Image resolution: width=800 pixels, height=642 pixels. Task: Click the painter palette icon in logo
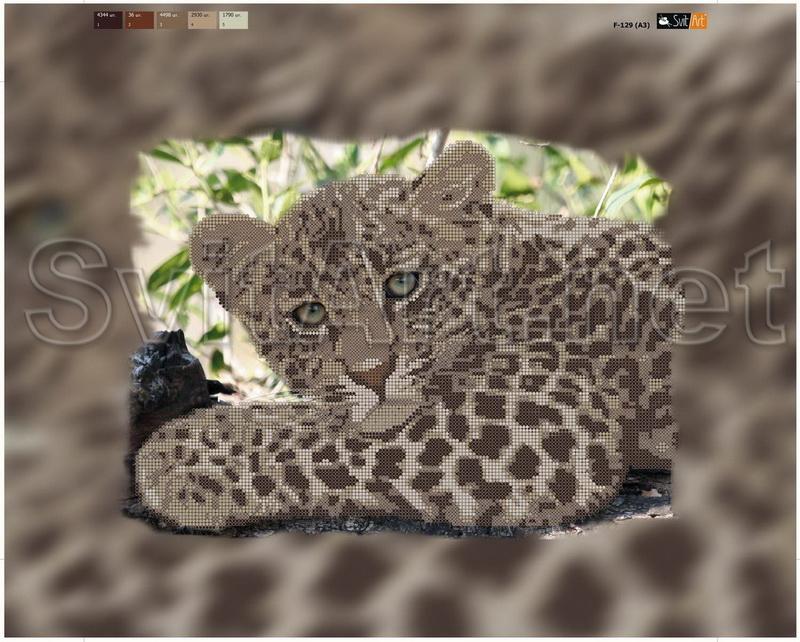[x=664, y=21]
